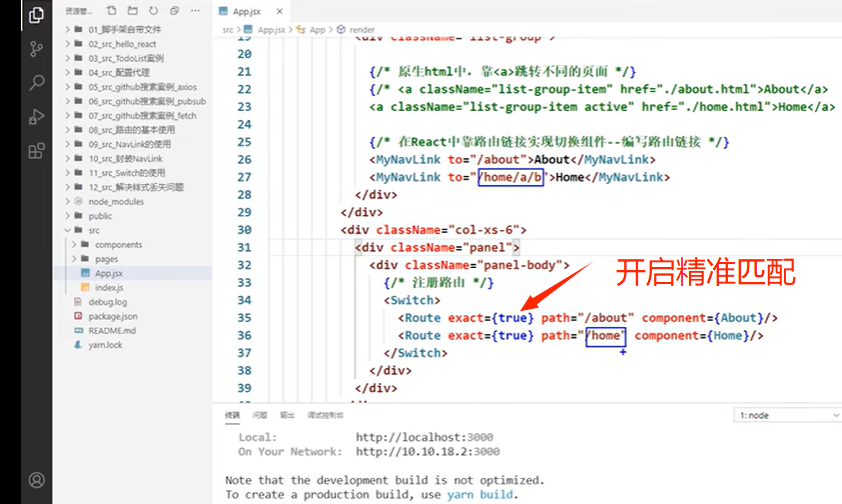Open package.json file
This screenshot has height=504, width=842.
pos(113,316)
